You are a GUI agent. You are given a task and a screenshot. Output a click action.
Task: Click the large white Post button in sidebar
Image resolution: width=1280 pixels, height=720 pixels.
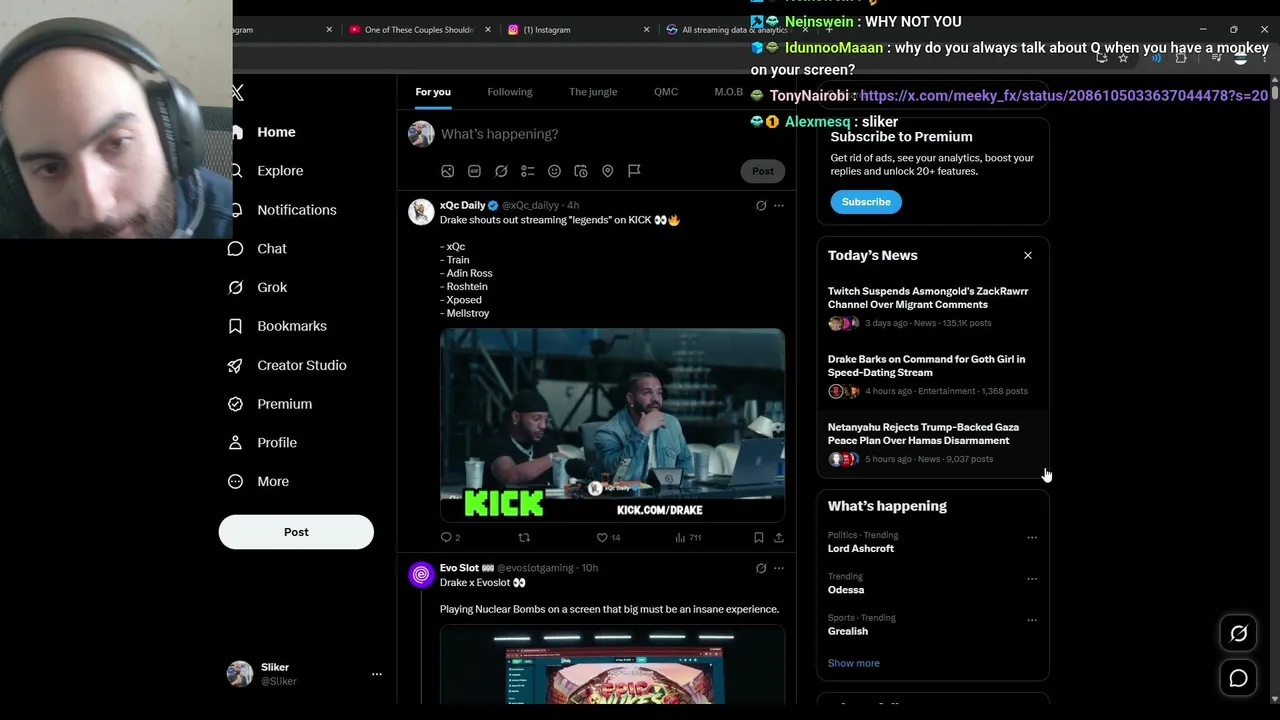click(296, 532)
